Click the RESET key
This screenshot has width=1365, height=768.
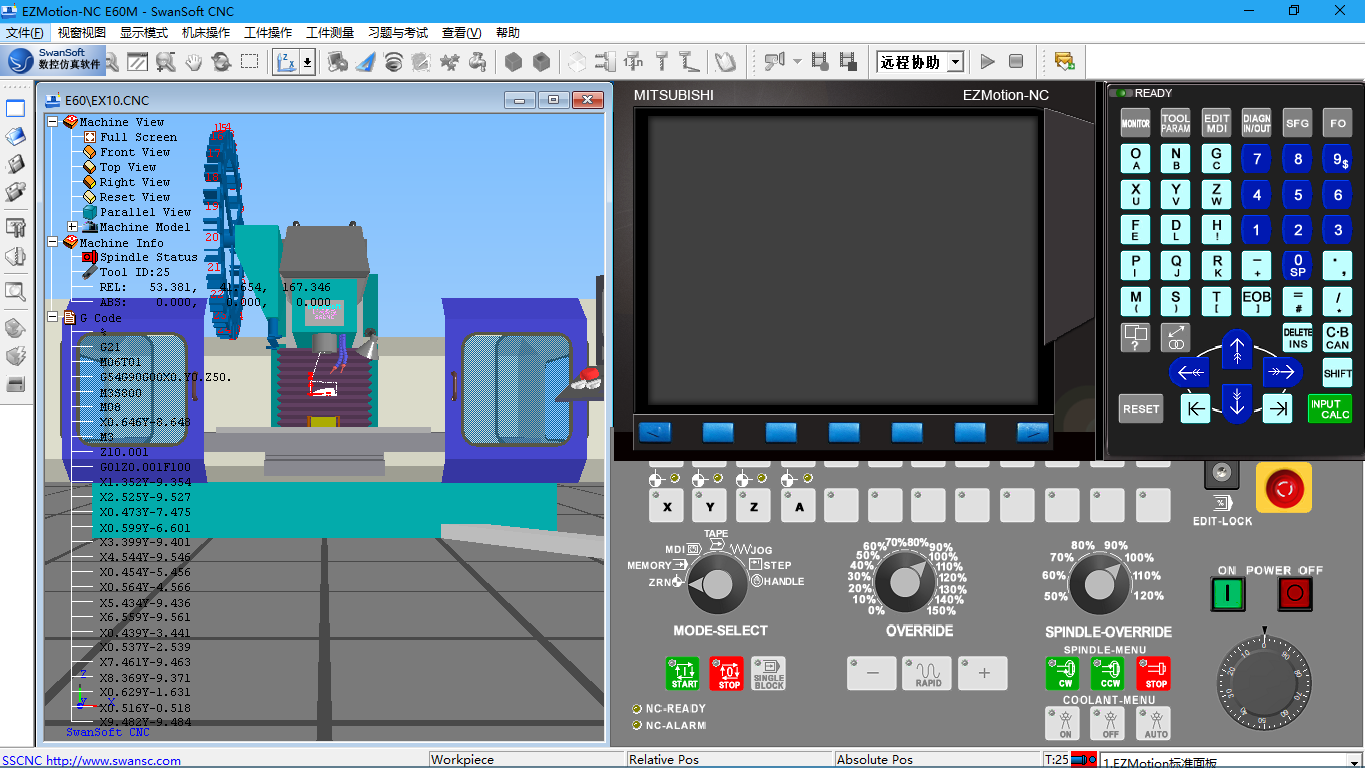point(1141,408)
